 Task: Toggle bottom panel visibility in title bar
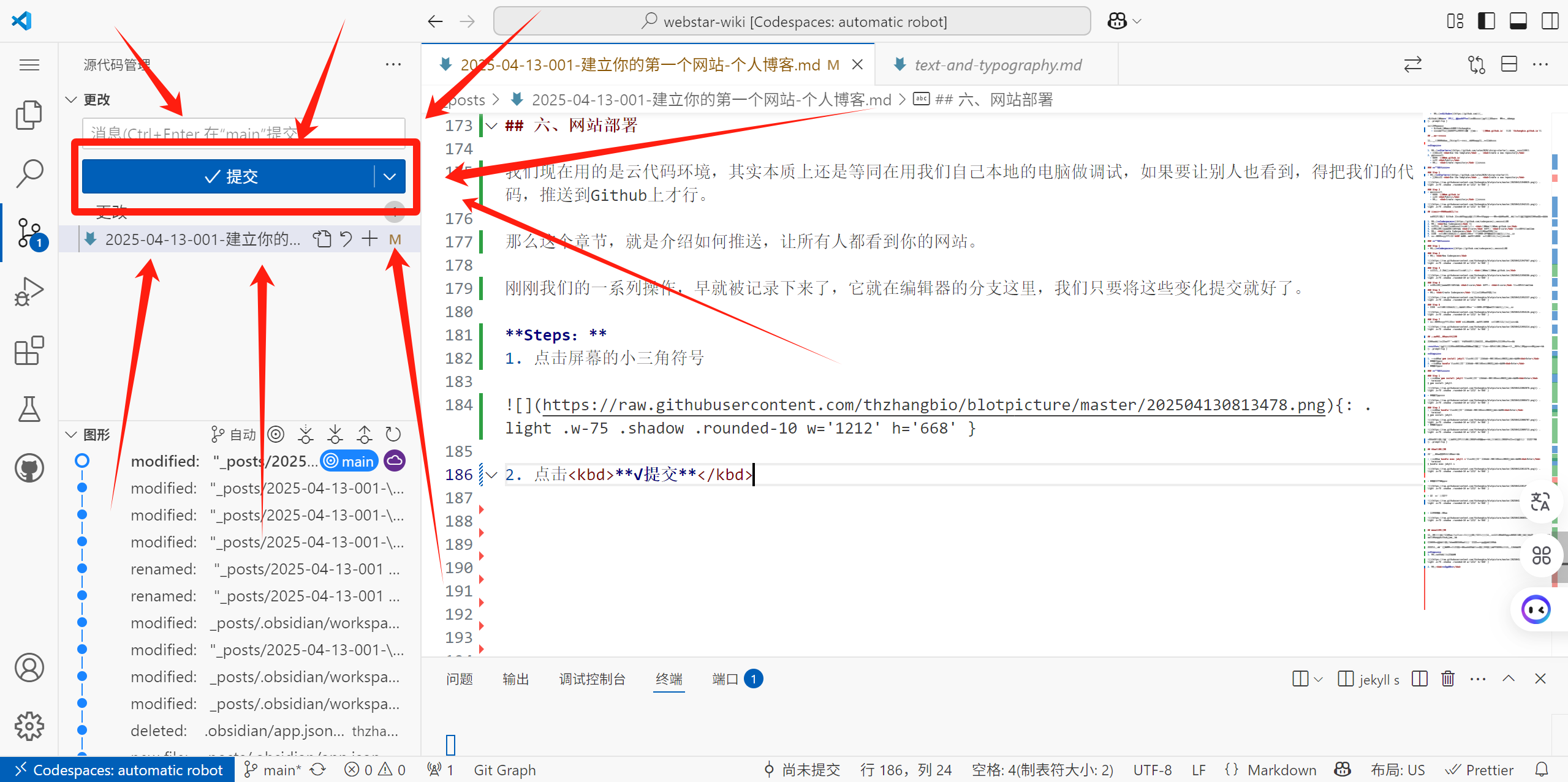pos(1518,21)
